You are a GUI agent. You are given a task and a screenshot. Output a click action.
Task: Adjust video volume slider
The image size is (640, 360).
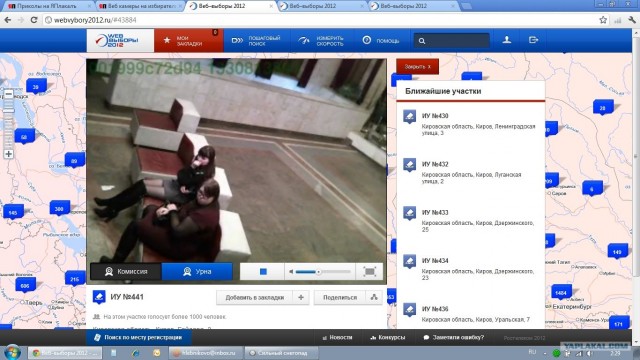pyautogui.click(x=323, y=271)
